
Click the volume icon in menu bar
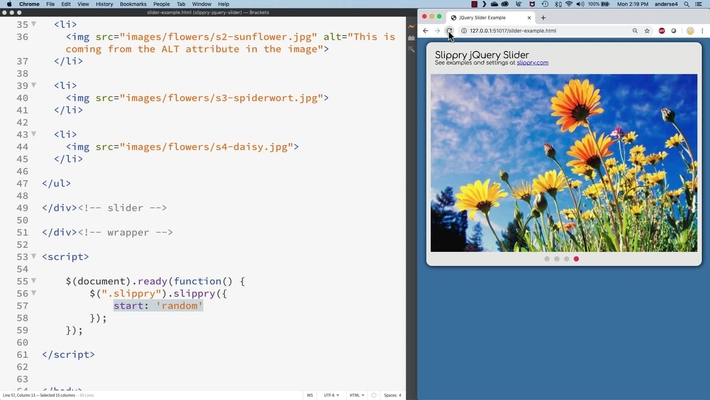tap(580, 4)
